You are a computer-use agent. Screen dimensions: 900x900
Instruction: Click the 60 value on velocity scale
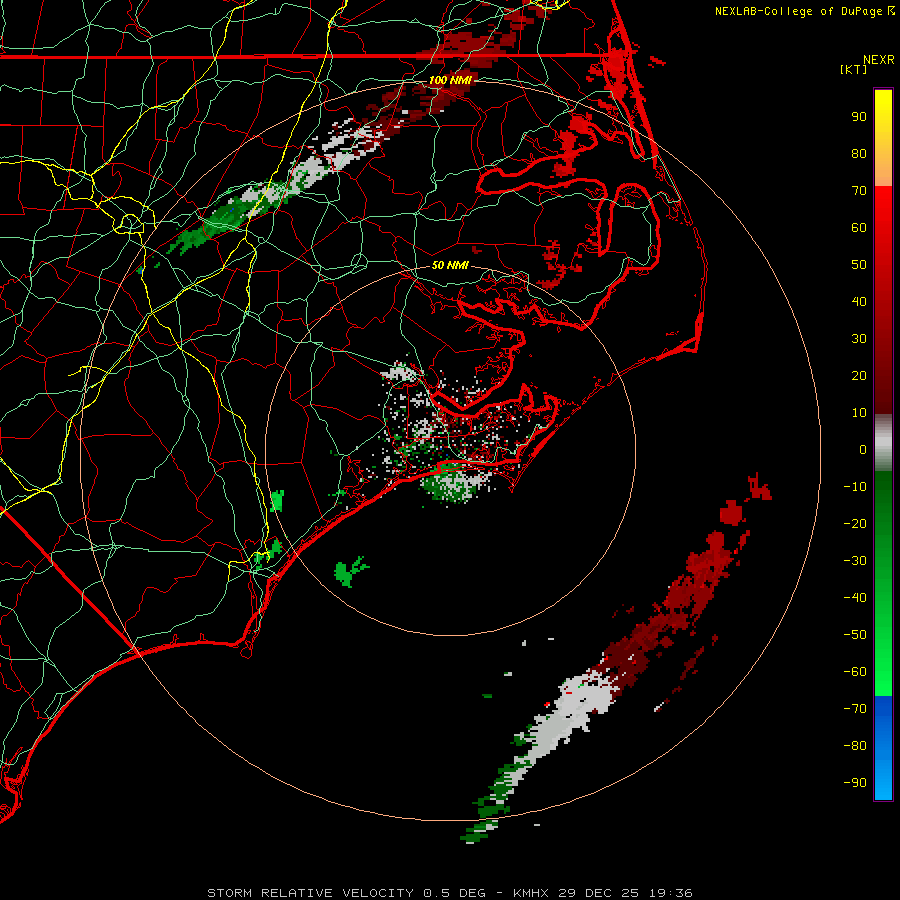coord(859,228)
